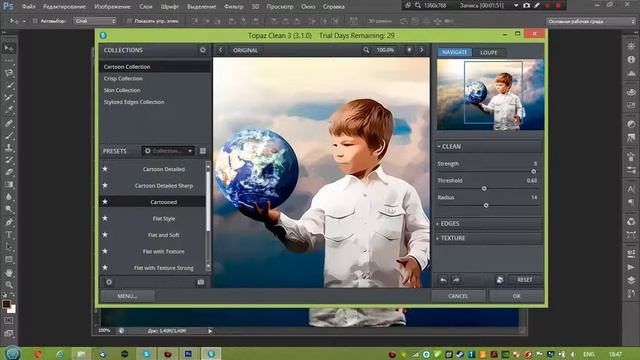640x360 pixels.
Task: Open the Редактирование menu
Action: point(64,7)
